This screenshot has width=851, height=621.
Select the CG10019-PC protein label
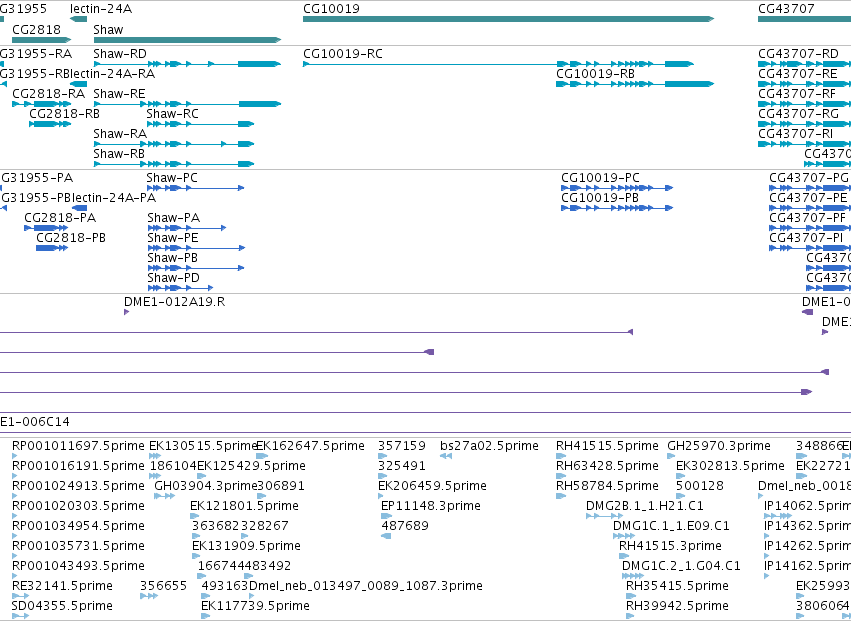coord(600,179)
